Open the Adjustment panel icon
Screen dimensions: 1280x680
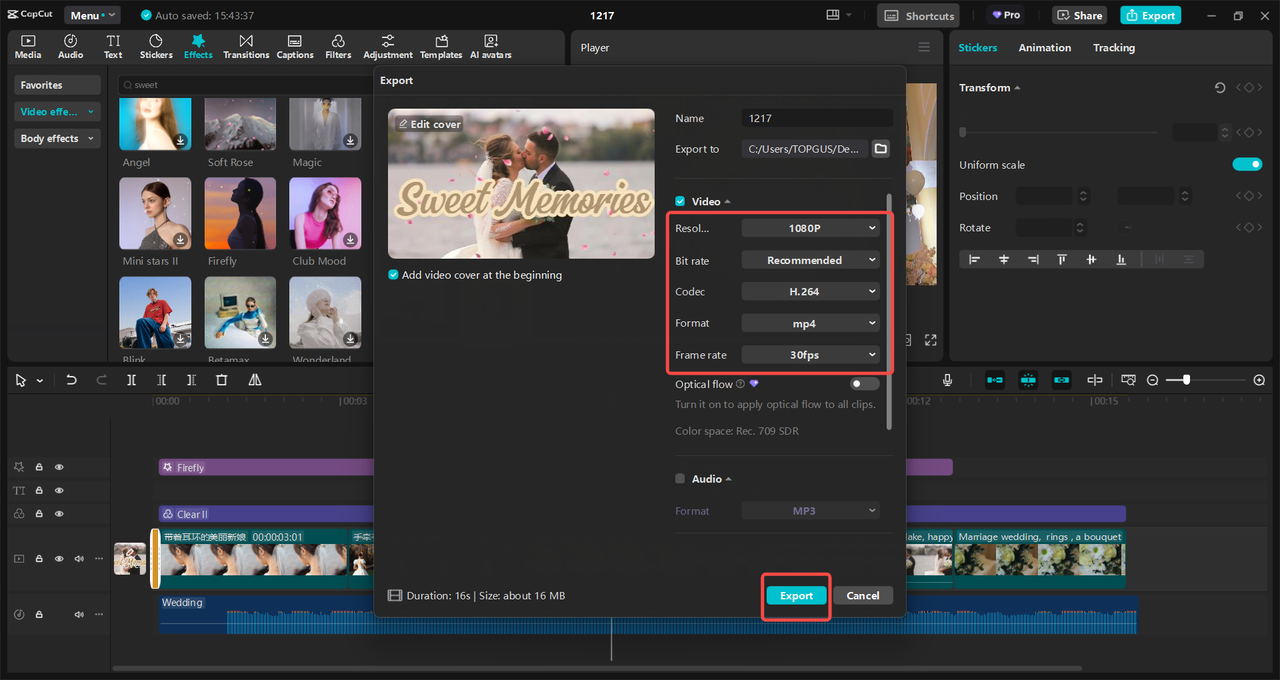(388, 46)
